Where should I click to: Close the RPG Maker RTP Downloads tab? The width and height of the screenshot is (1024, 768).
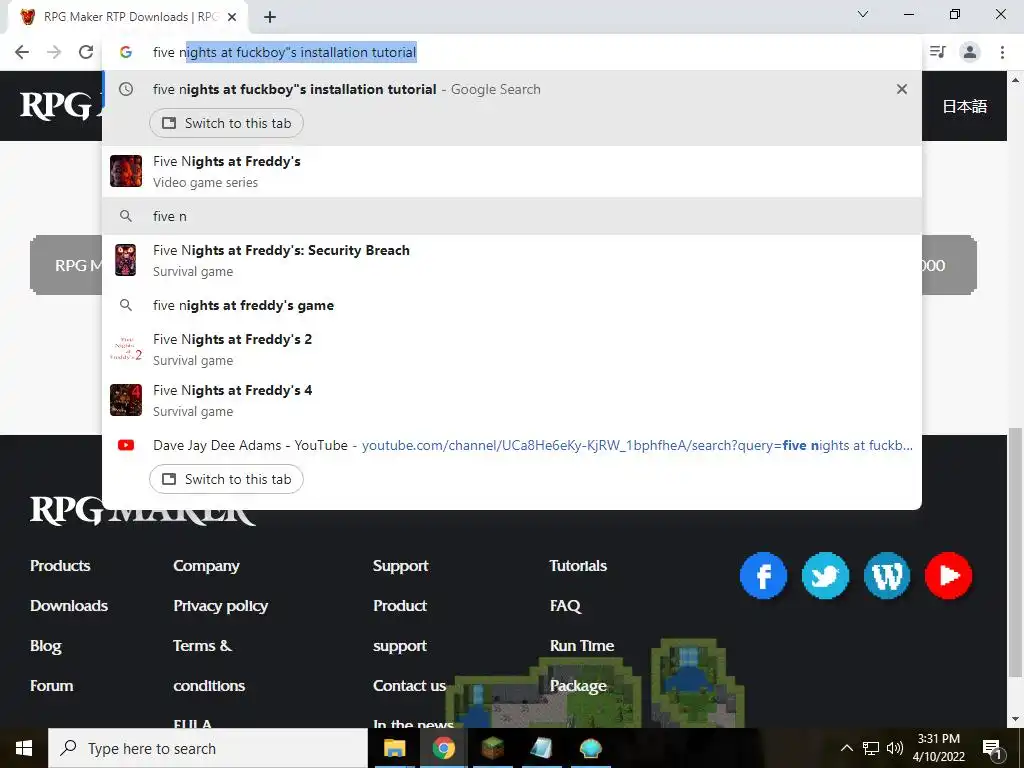[232, 17]
